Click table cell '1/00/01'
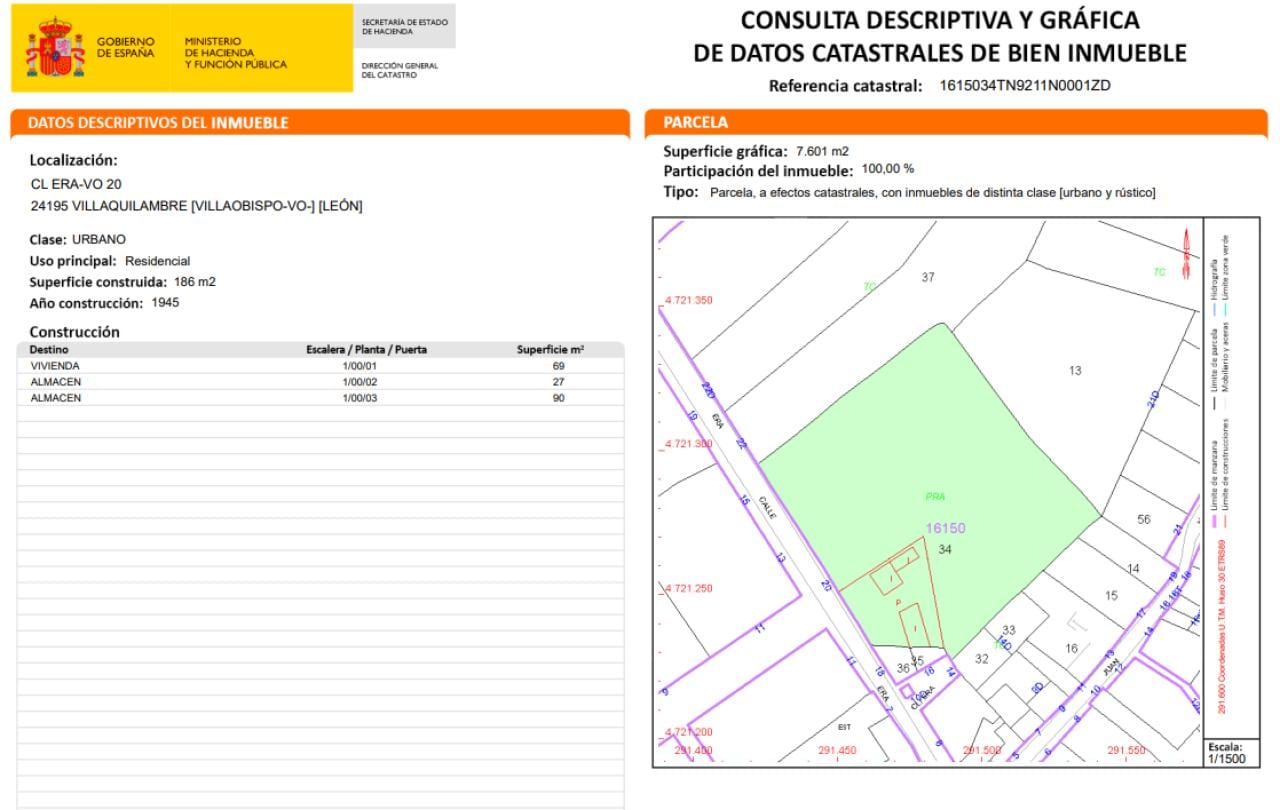1280x810 pixels. [x=359, y=366]
